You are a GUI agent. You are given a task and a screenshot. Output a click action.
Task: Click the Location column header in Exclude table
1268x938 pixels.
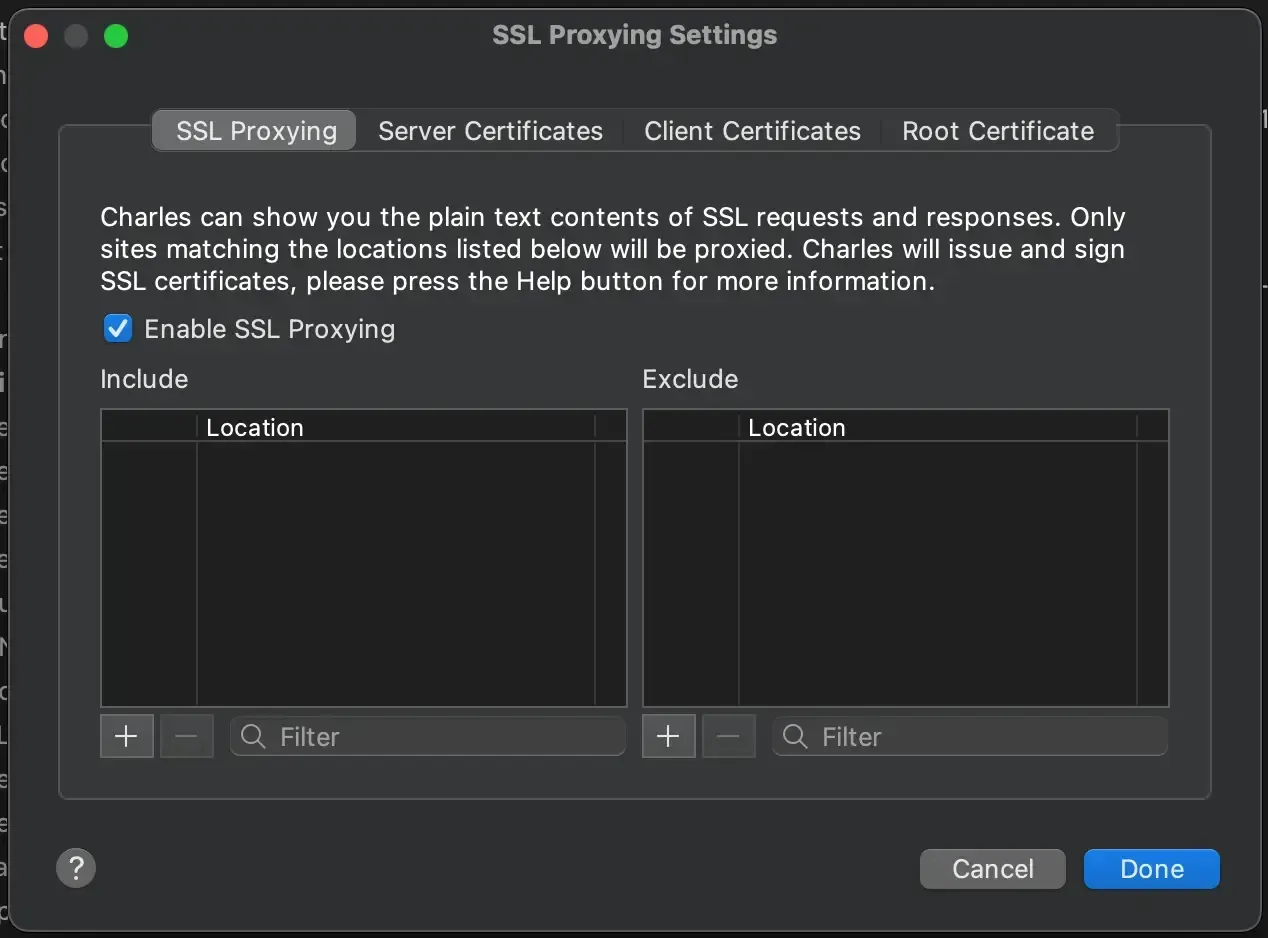click(797, 427)
